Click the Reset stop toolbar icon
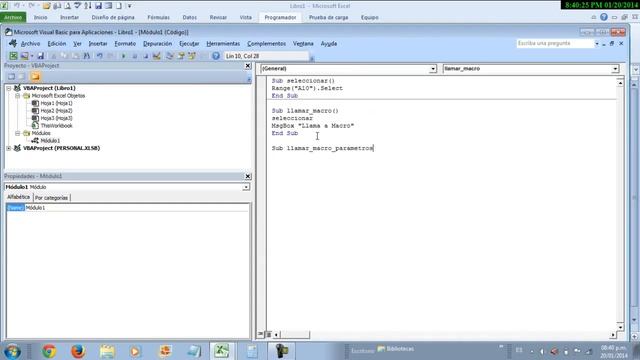The image size is (640, 360). pyautogui.click(x=145, y=56)
